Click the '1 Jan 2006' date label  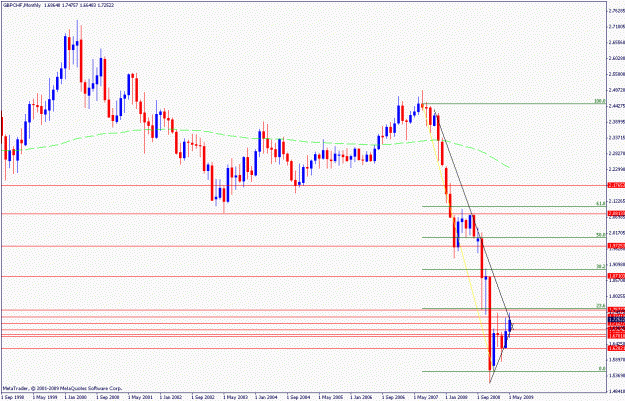[x=361, y=397]
